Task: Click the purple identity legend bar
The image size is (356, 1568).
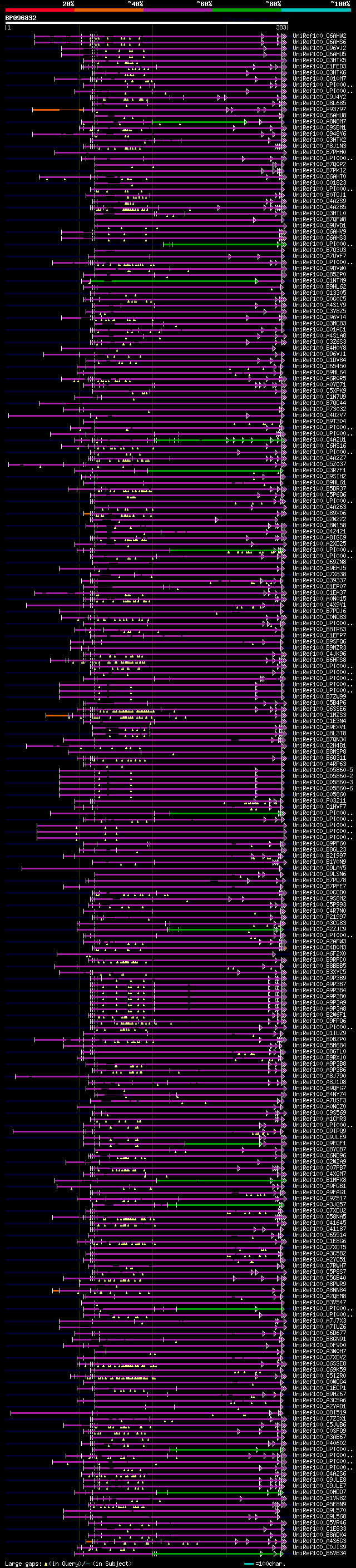Action: (x=179, y=10)
